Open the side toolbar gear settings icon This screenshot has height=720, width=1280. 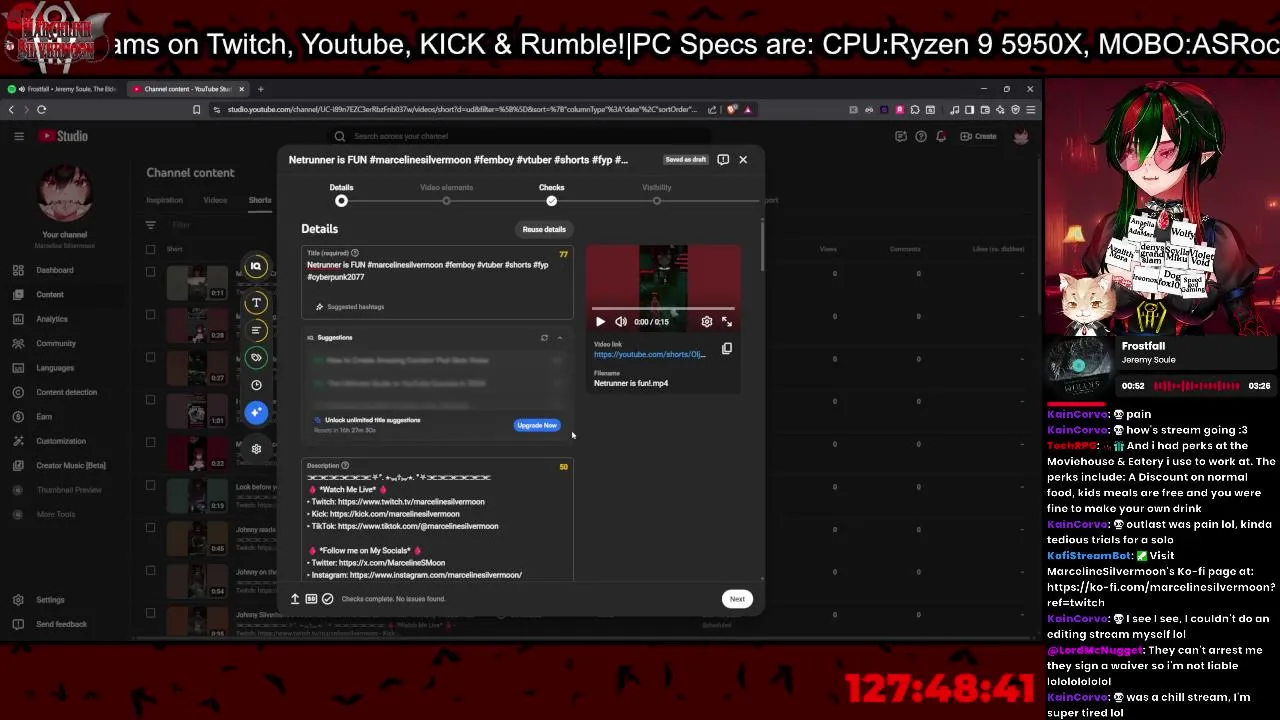[x=256, y=449]
